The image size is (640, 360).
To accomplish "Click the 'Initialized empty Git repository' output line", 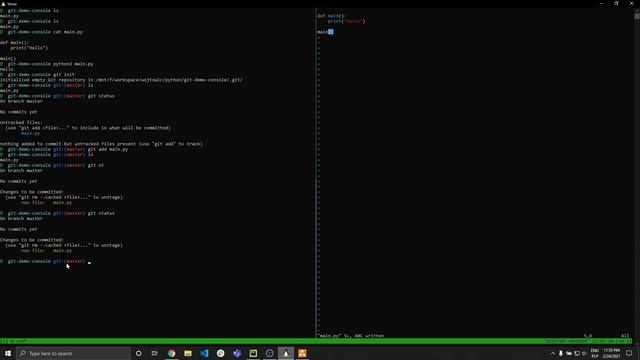I will pos(121,80).
